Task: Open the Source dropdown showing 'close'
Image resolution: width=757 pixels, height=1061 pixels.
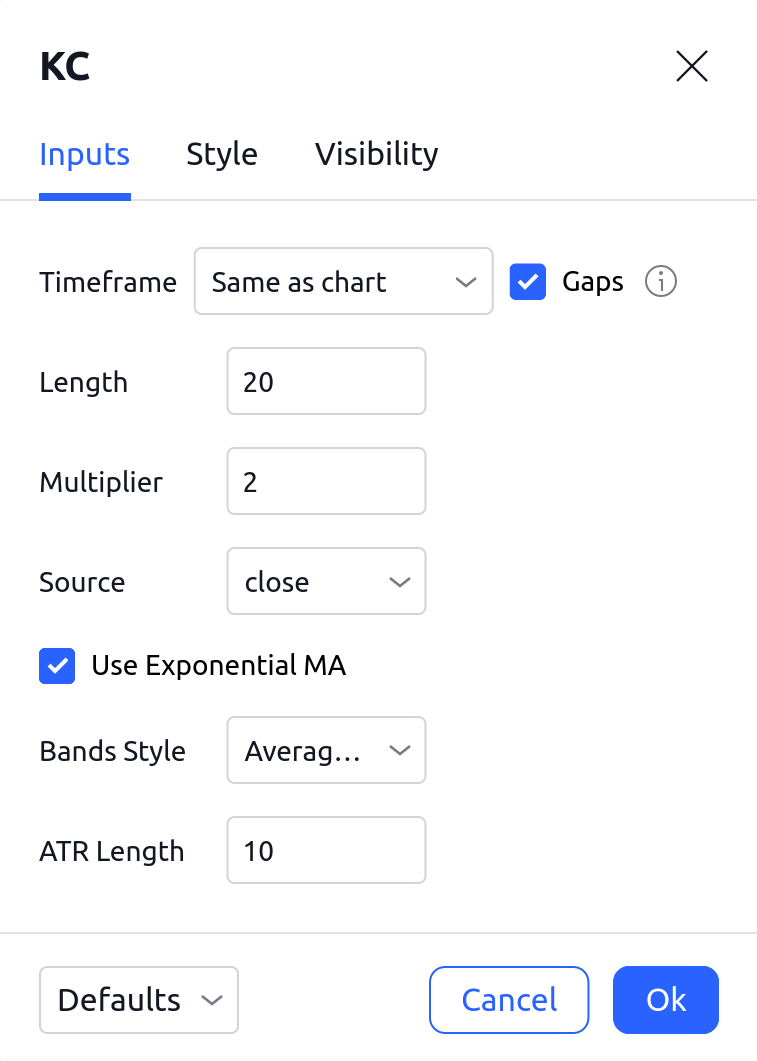Action: (x=325, y=582)
